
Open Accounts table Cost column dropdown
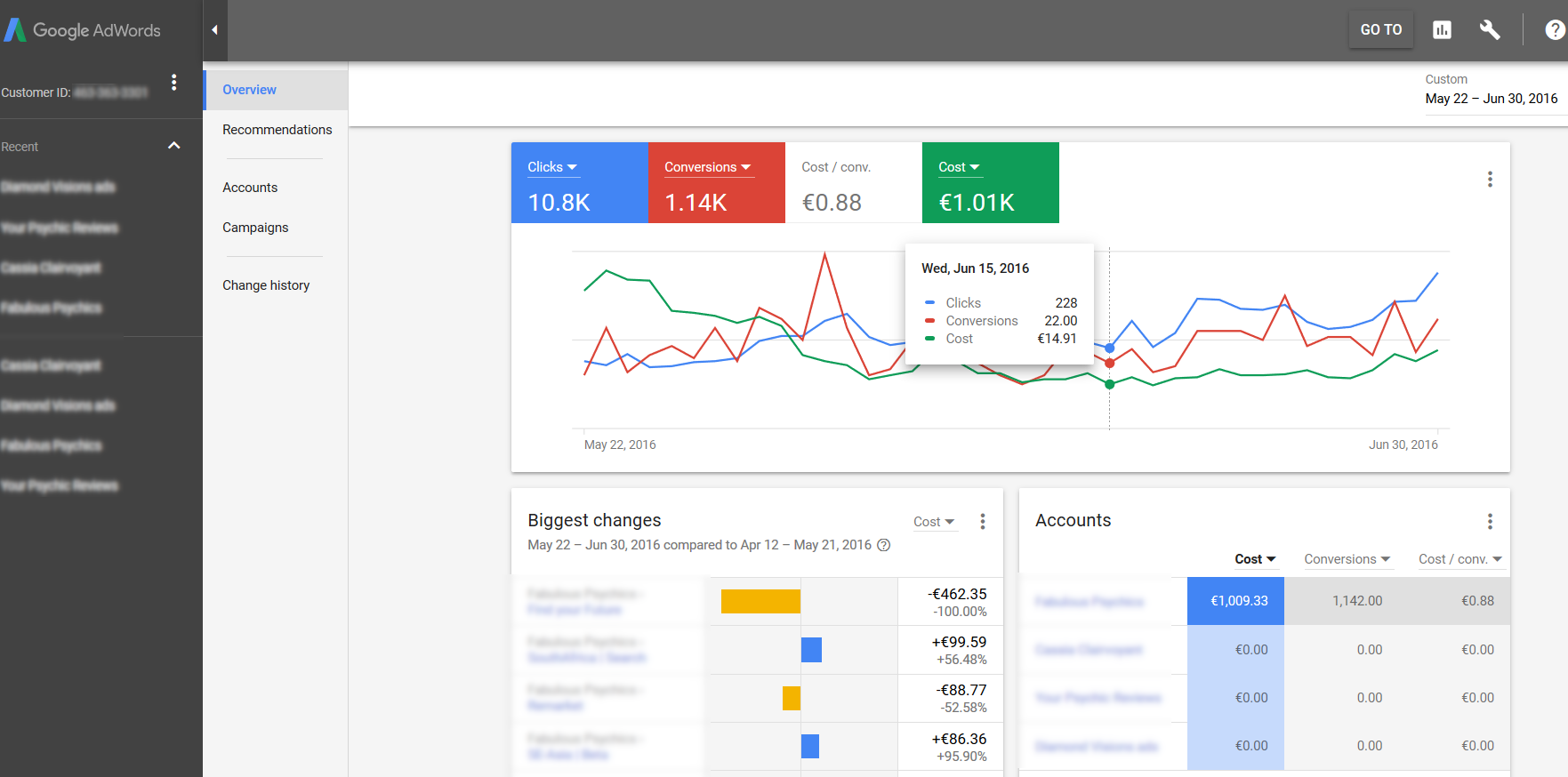coord(1255,559)
